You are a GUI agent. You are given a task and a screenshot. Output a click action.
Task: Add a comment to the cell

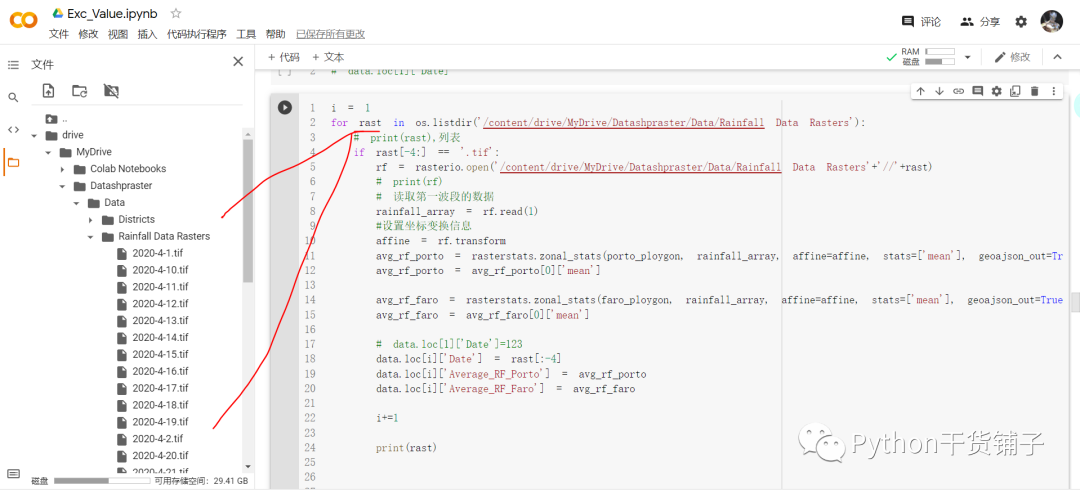(977, 91)
